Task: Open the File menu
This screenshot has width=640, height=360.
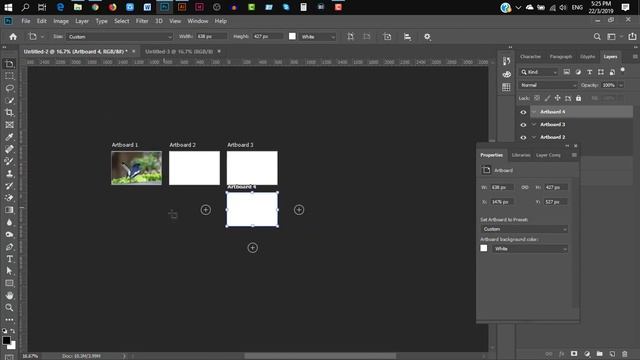Action: pyautogui.click(x=26, y=21)
